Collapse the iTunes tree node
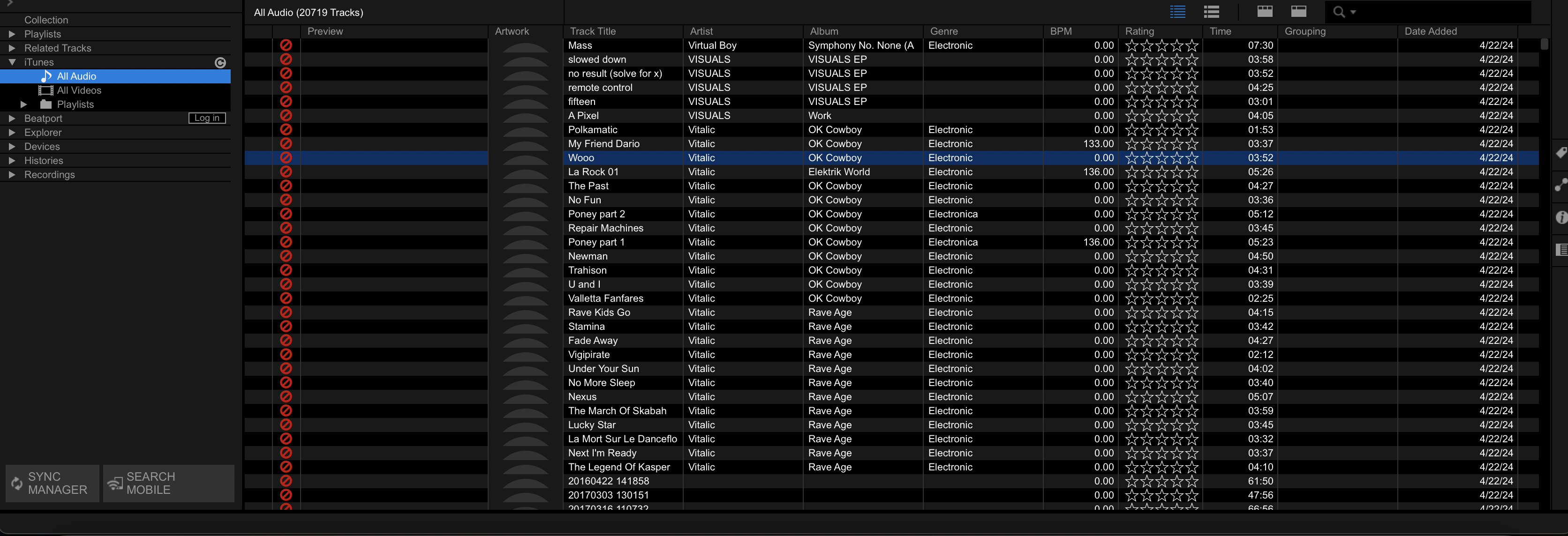 pyautogui.click(x=12, y=62)
